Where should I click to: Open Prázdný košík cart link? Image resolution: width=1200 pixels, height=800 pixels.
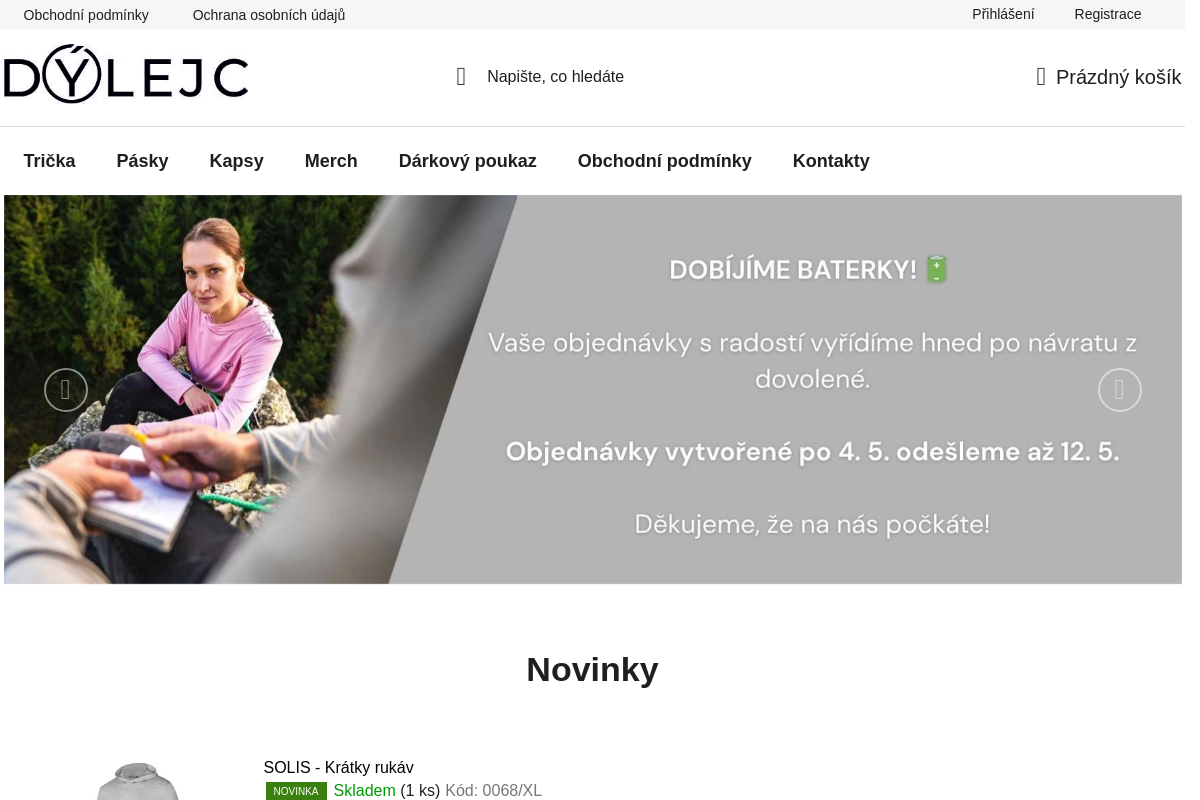pyautogui.click(x=1108, y=77)
